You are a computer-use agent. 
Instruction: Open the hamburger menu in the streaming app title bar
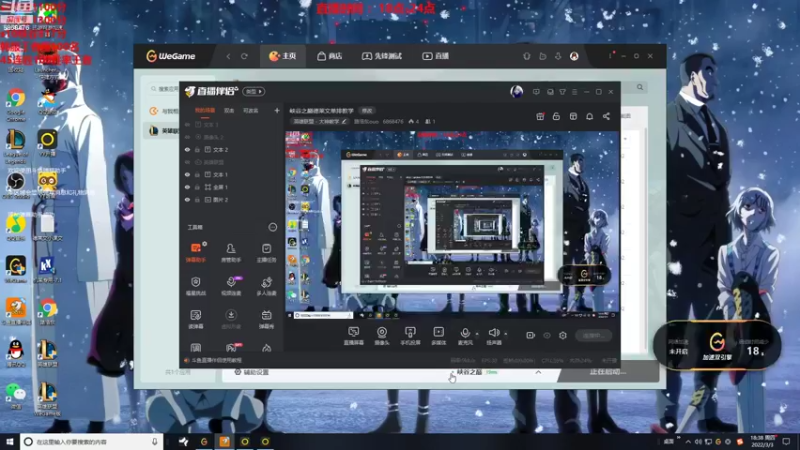[574, 92]
